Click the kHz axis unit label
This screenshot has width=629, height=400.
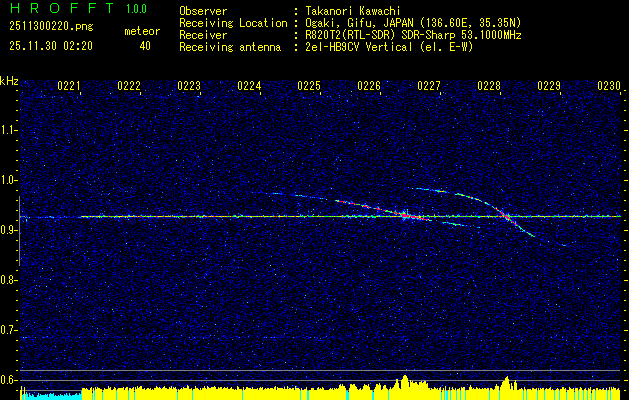pyautogui.click(x=9, y=81)
